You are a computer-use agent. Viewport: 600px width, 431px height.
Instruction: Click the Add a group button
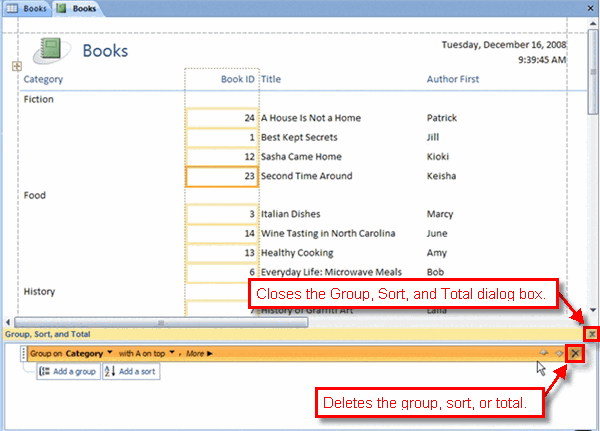click(68, 371)
